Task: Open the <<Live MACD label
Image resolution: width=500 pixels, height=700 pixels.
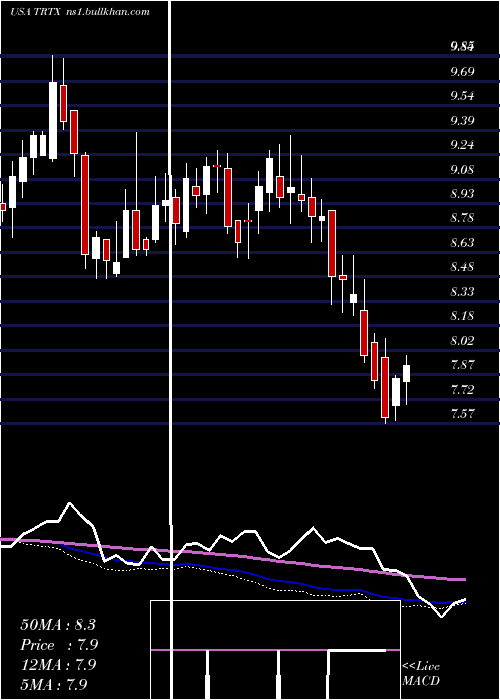Action: (421, 674)
